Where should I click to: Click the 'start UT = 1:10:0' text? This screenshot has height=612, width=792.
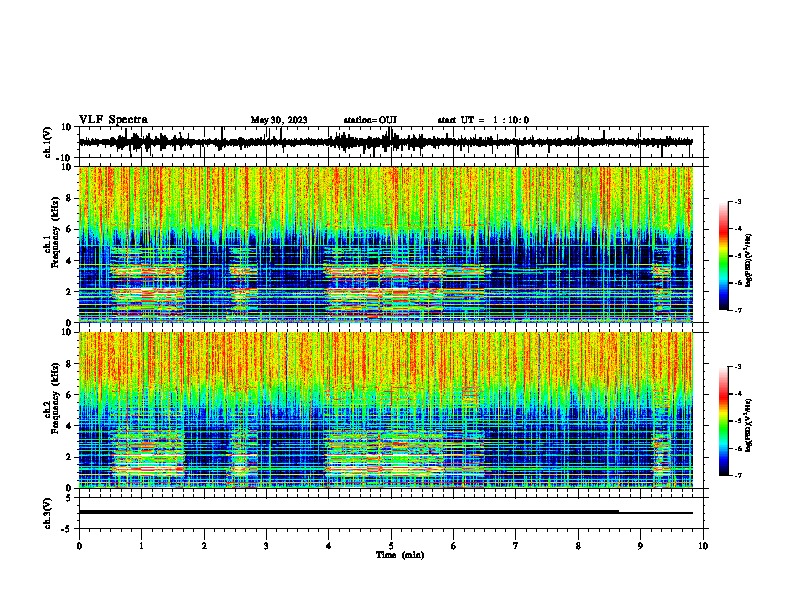483,120
